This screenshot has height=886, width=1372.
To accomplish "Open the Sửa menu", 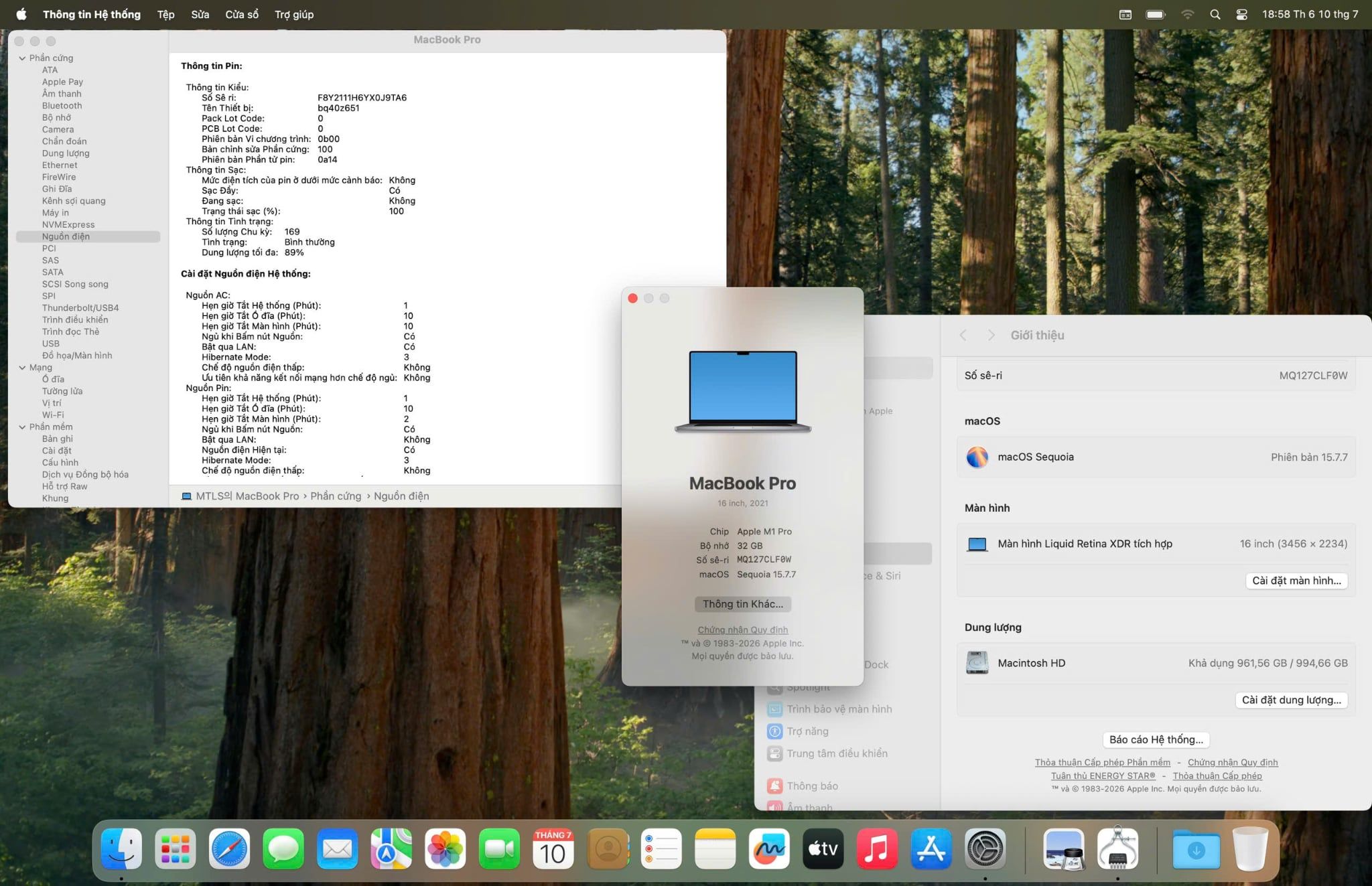I will pos(200,14).
